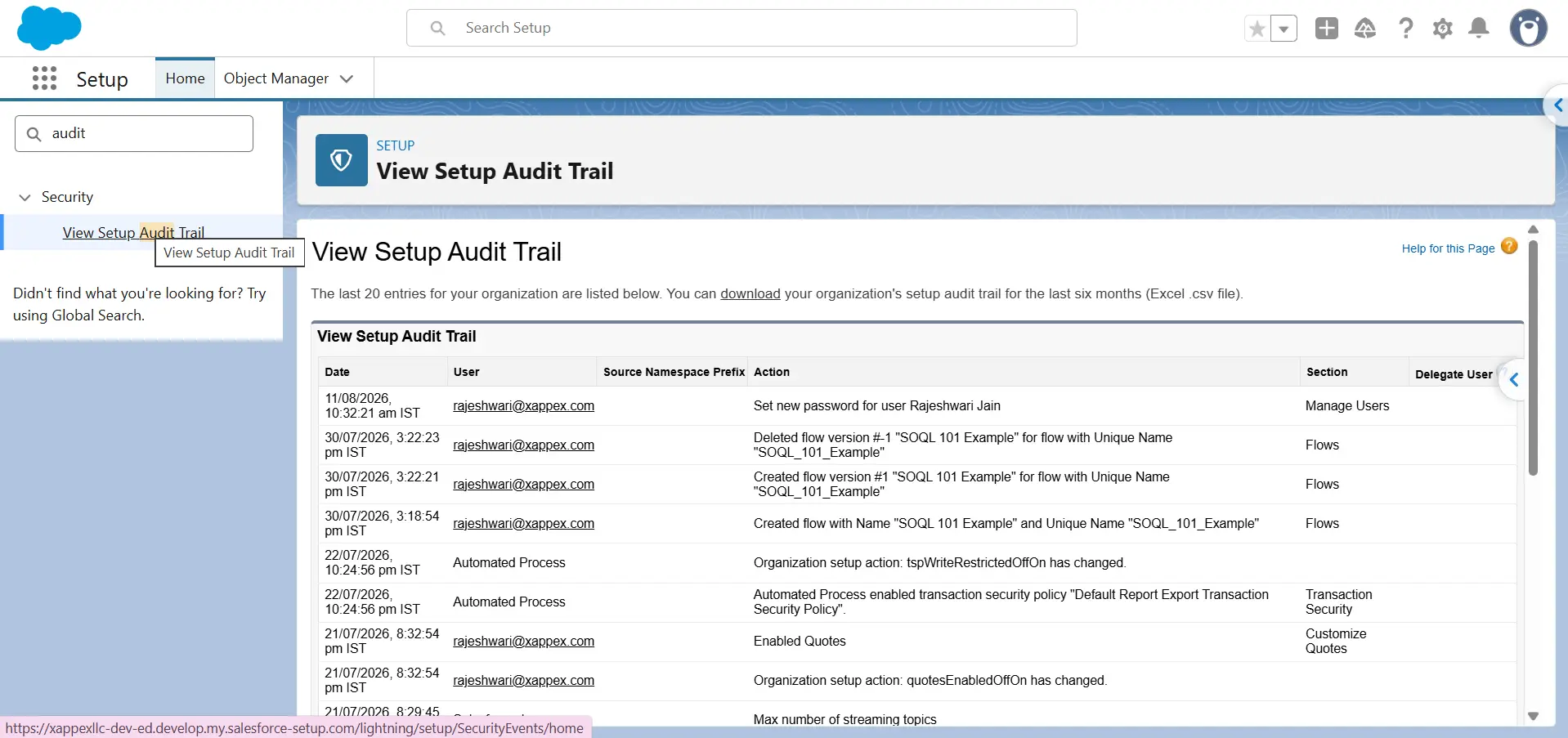Screen dimensions: 1568x738
Task: Click the Delegate User column header
Action: point(1454,374)
